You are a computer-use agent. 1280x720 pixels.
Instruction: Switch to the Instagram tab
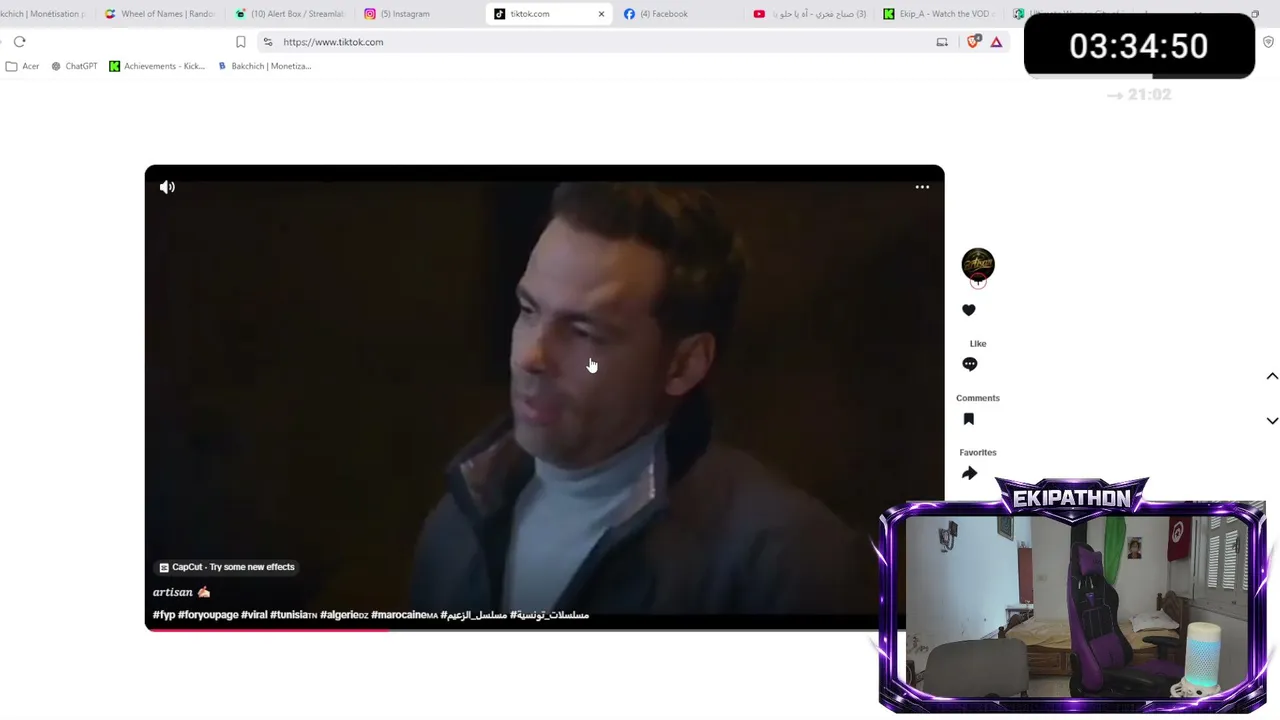click(x=420, y=14)
